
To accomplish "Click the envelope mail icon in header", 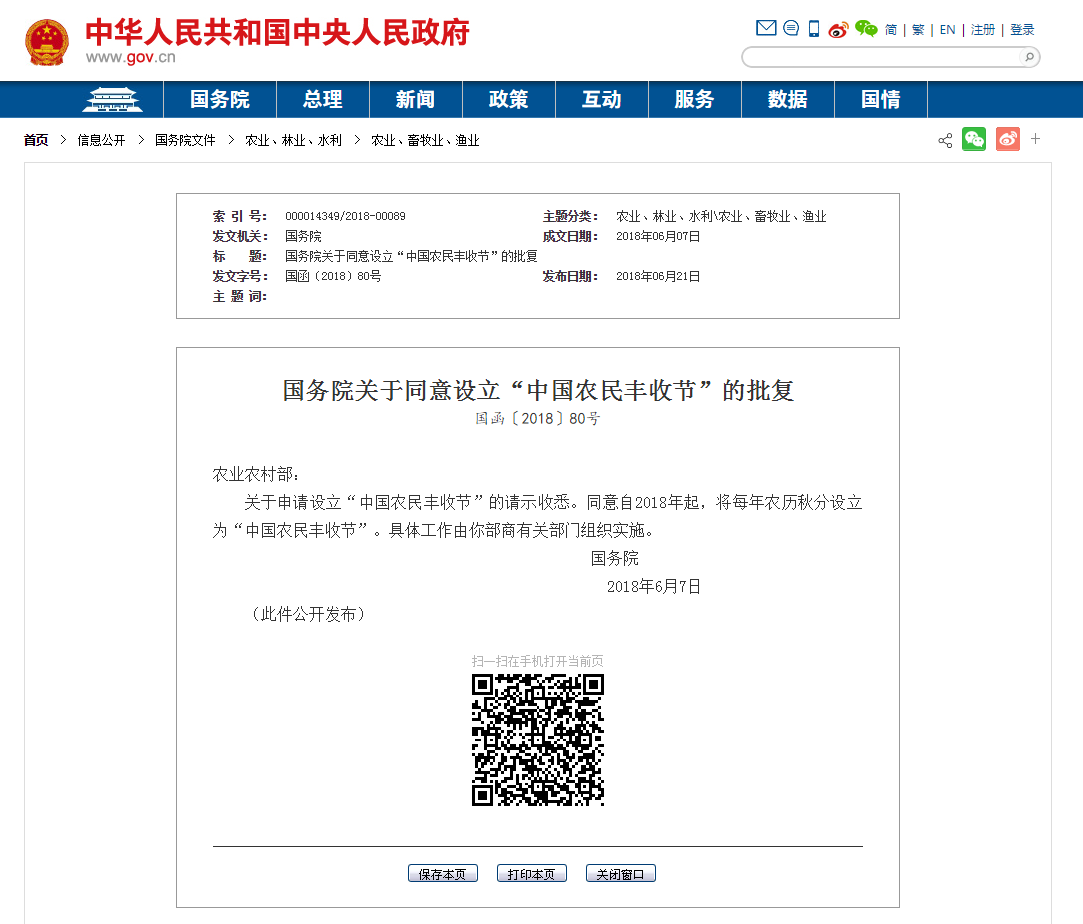I will point(766,29).
